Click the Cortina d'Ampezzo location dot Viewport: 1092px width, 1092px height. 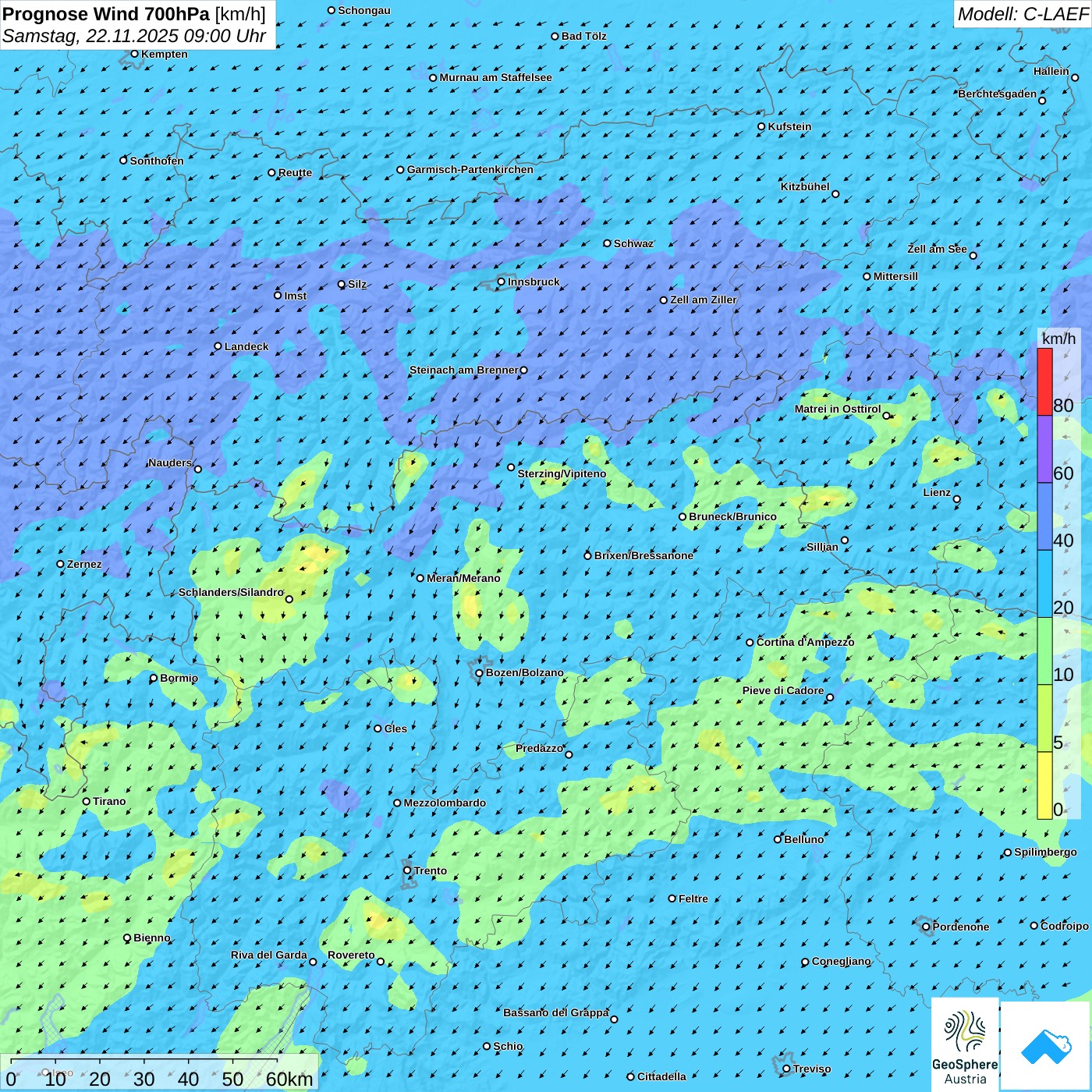point(750,643)
